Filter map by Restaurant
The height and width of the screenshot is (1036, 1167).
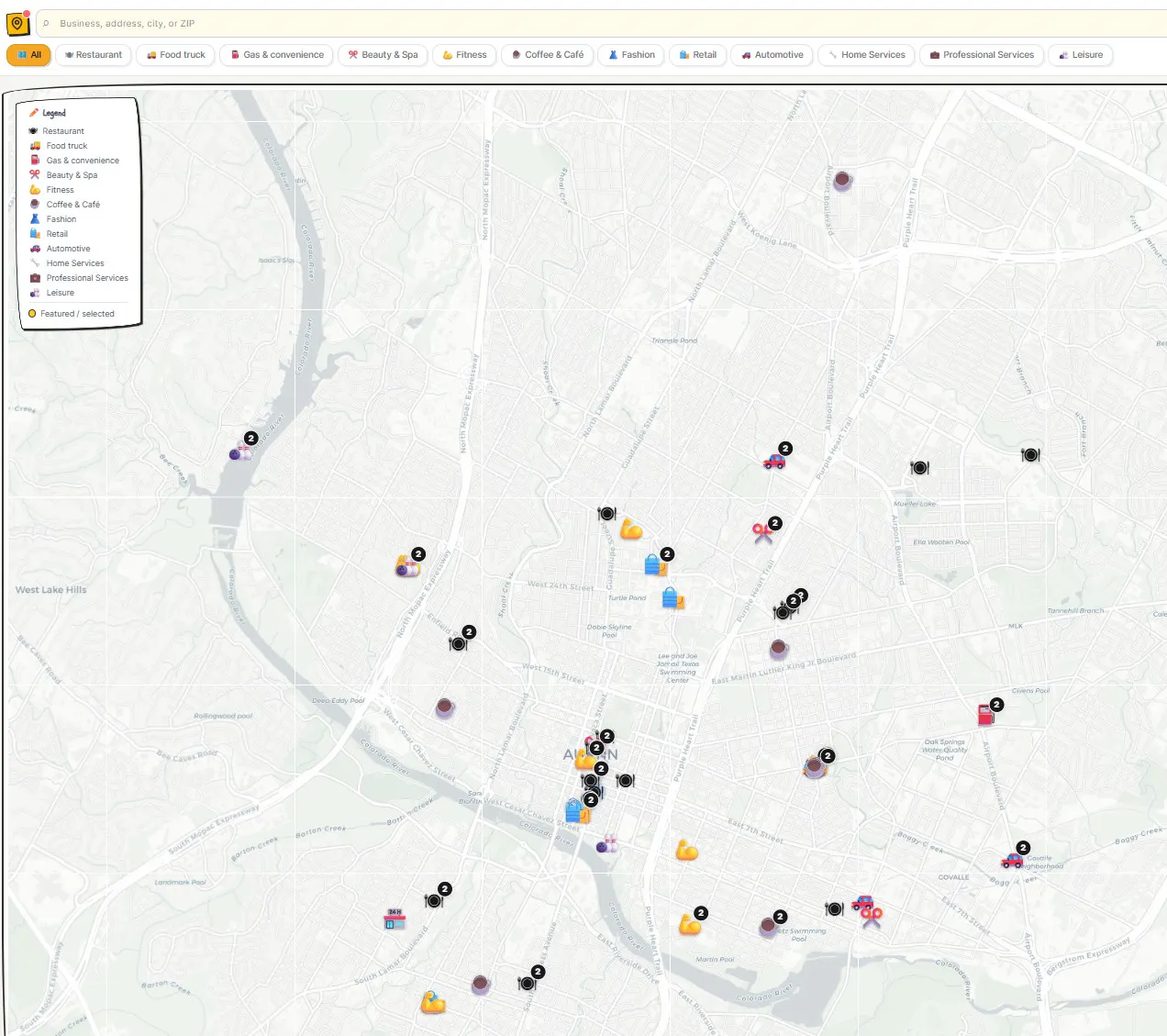[x=94, y=55]
